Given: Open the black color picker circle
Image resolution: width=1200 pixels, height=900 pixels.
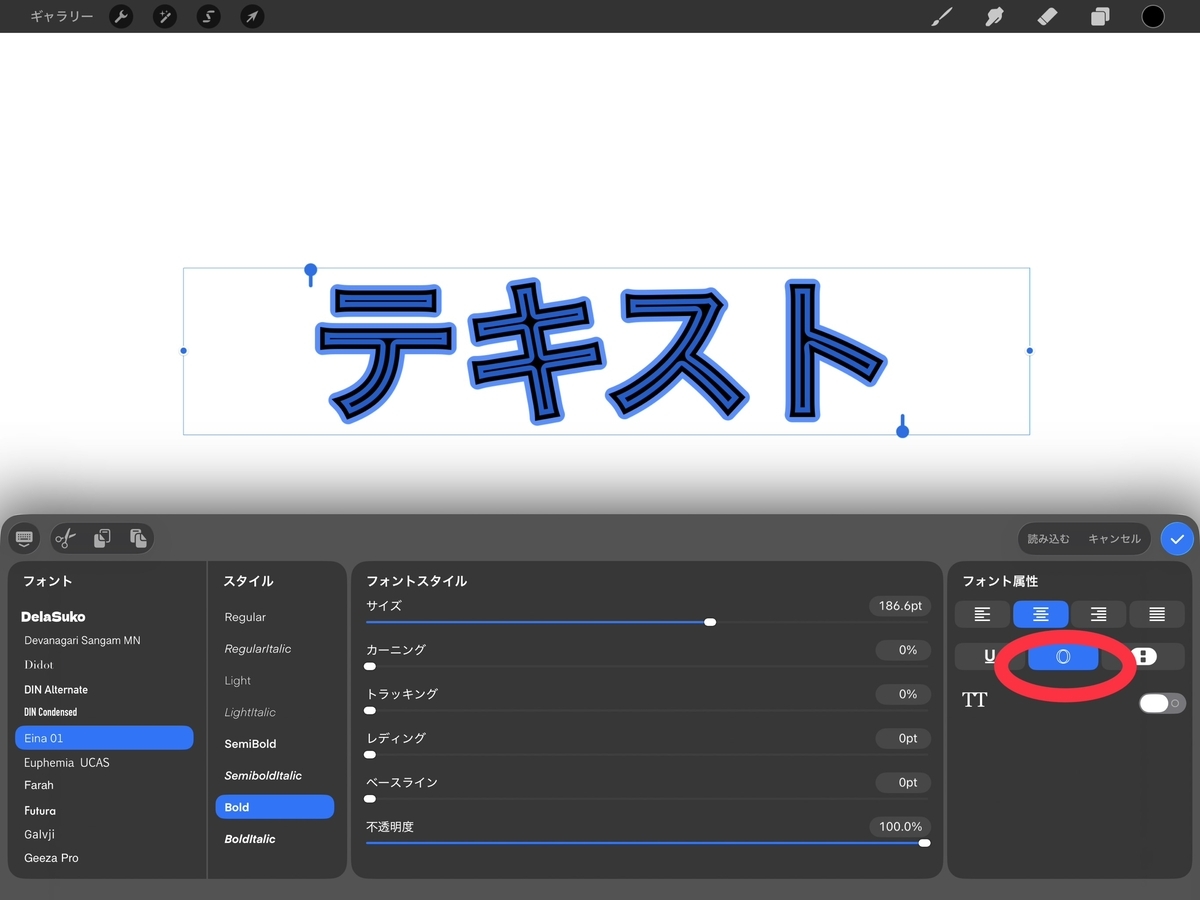Looking at the screenshot, I should (1153, 17).
